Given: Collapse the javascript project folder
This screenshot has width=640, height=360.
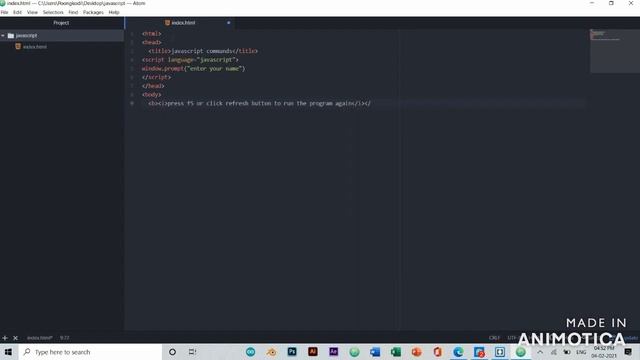Looking at the screenshot, I should coord(3,36).
